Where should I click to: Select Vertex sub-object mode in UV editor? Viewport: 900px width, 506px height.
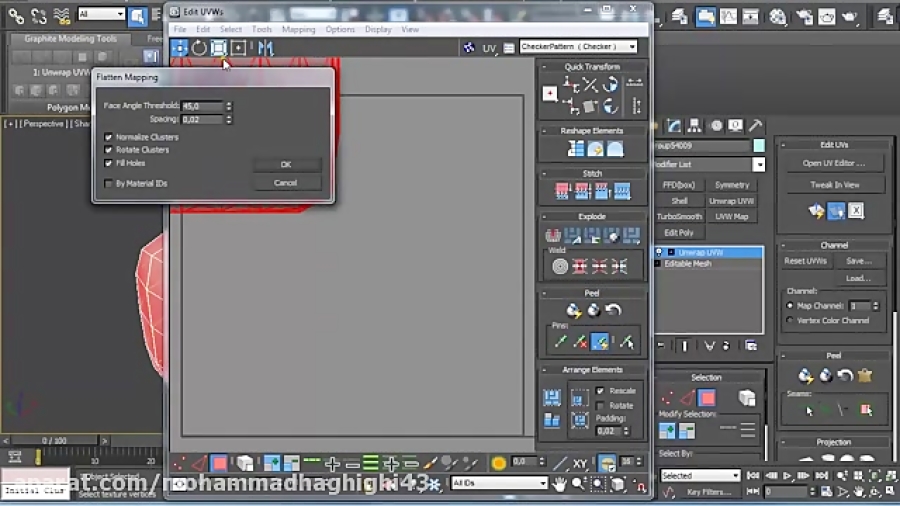179,463
